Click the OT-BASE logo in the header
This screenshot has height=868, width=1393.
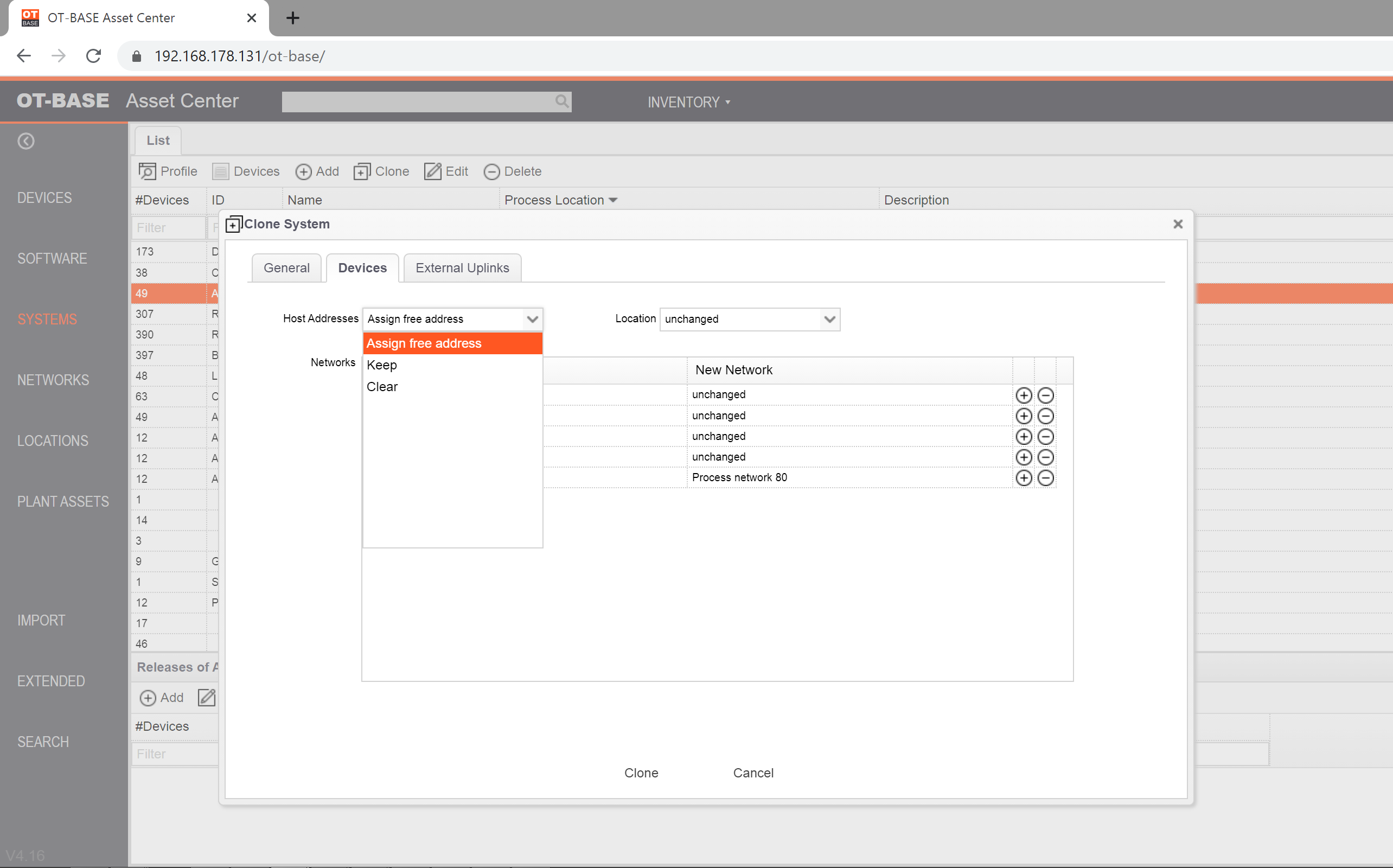(62, 100)
